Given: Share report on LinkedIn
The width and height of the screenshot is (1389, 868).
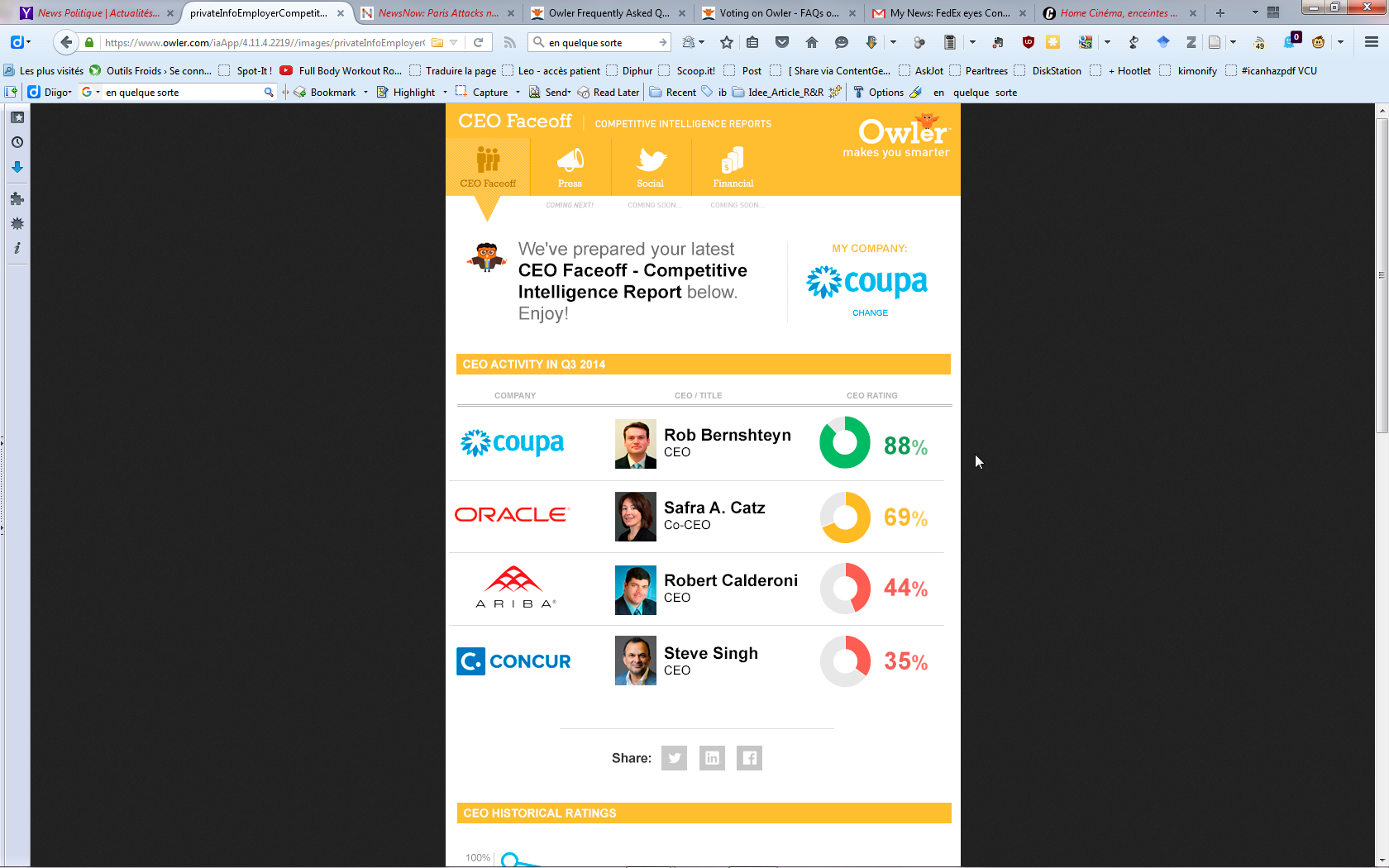Looking at the screenshot, I should click(712, 758).
